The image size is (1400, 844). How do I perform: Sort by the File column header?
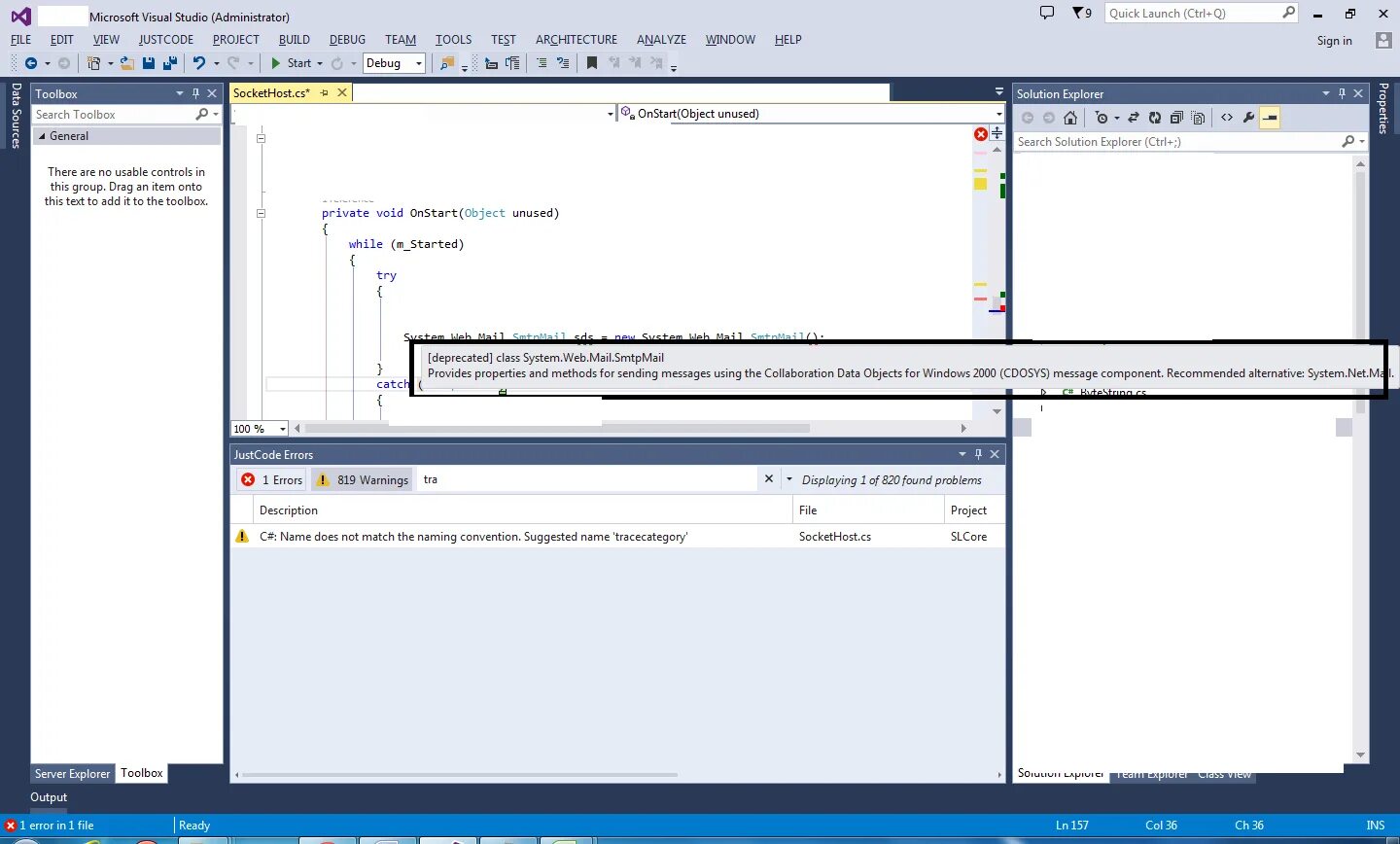[x=868, y=510]
